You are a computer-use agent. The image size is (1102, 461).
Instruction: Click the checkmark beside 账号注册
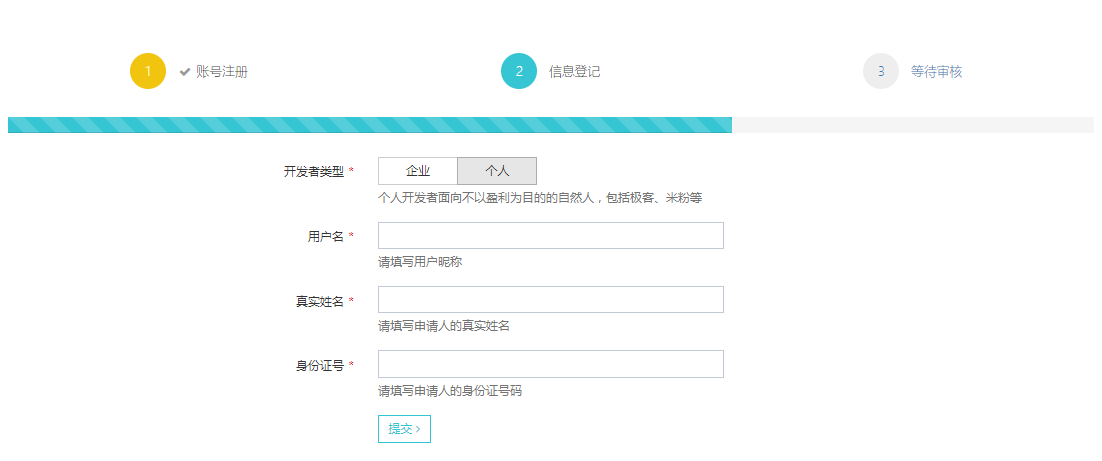point(185,72)
